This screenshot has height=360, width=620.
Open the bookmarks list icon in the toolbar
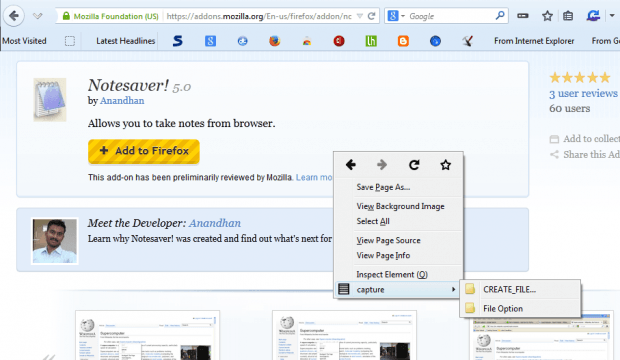coord(568,16)
